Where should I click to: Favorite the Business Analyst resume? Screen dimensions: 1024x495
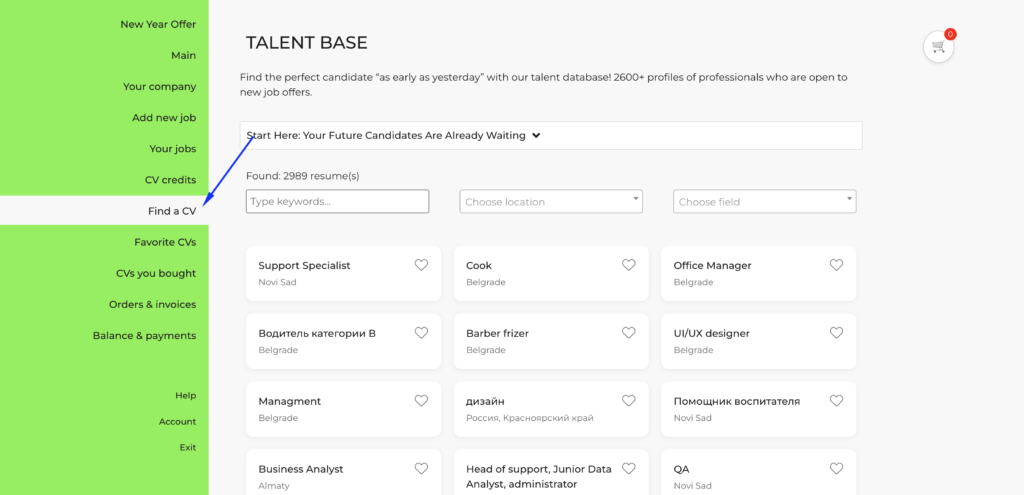pos(421,468)
